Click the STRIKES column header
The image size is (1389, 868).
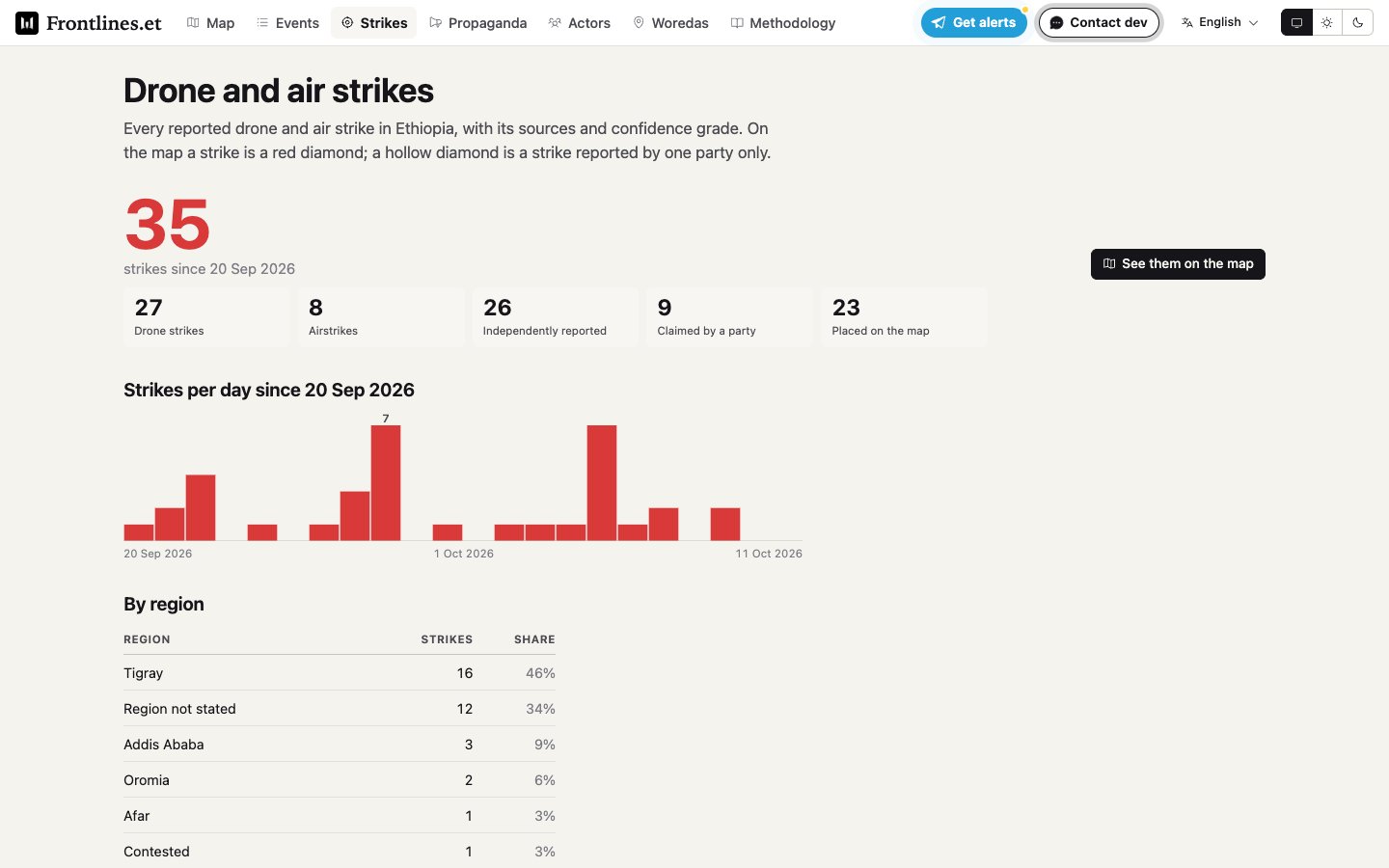447,639
